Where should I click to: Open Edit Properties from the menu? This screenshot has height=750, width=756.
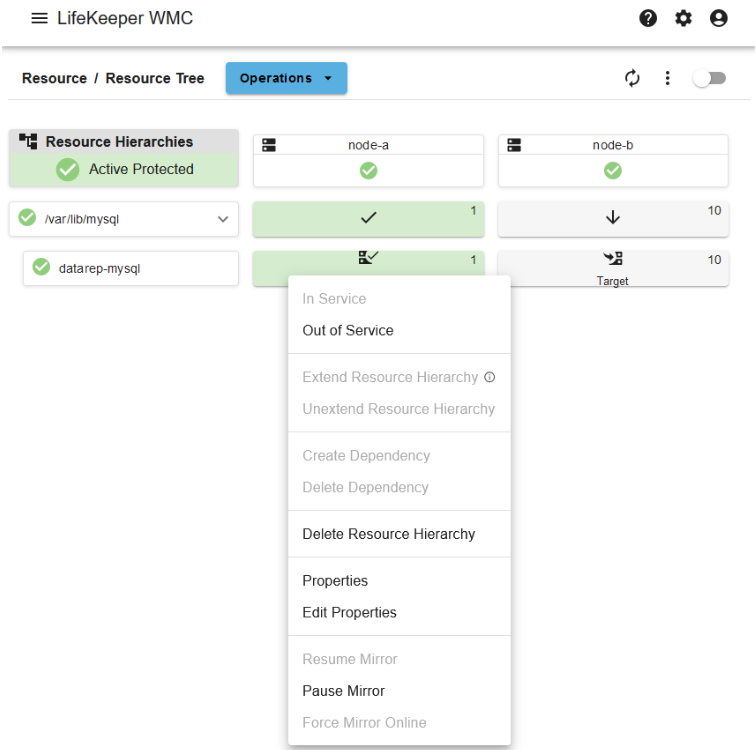pos(349,612)
